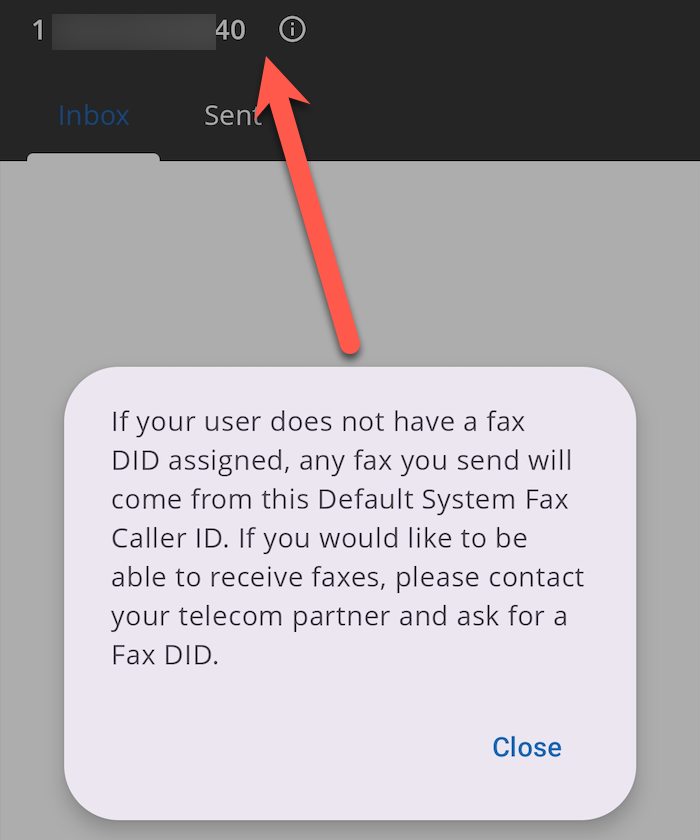Click the red arrow's tail end
700x840 pixels.
[x=350, y=346]
